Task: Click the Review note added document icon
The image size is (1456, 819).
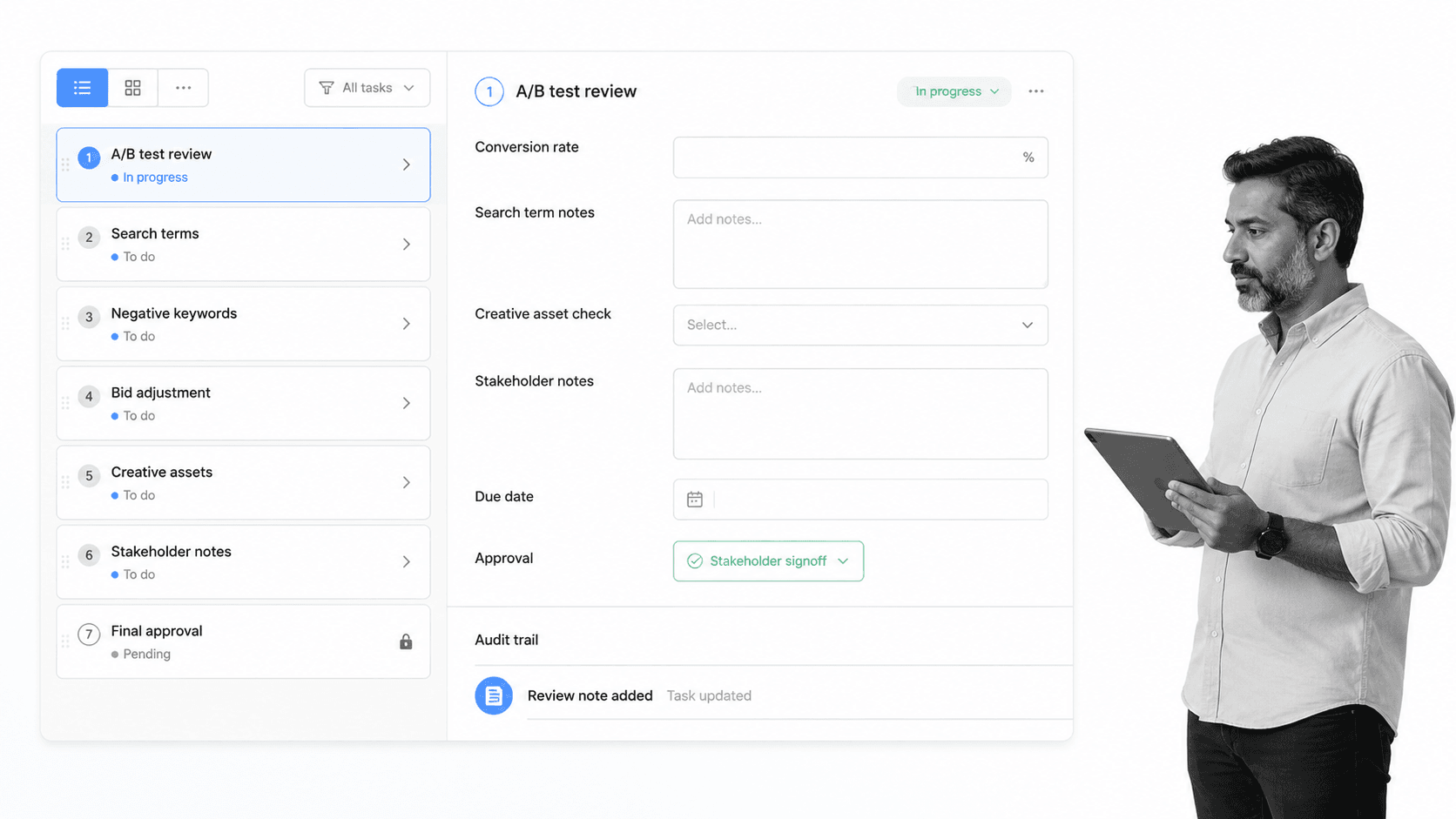Action: 494,695
